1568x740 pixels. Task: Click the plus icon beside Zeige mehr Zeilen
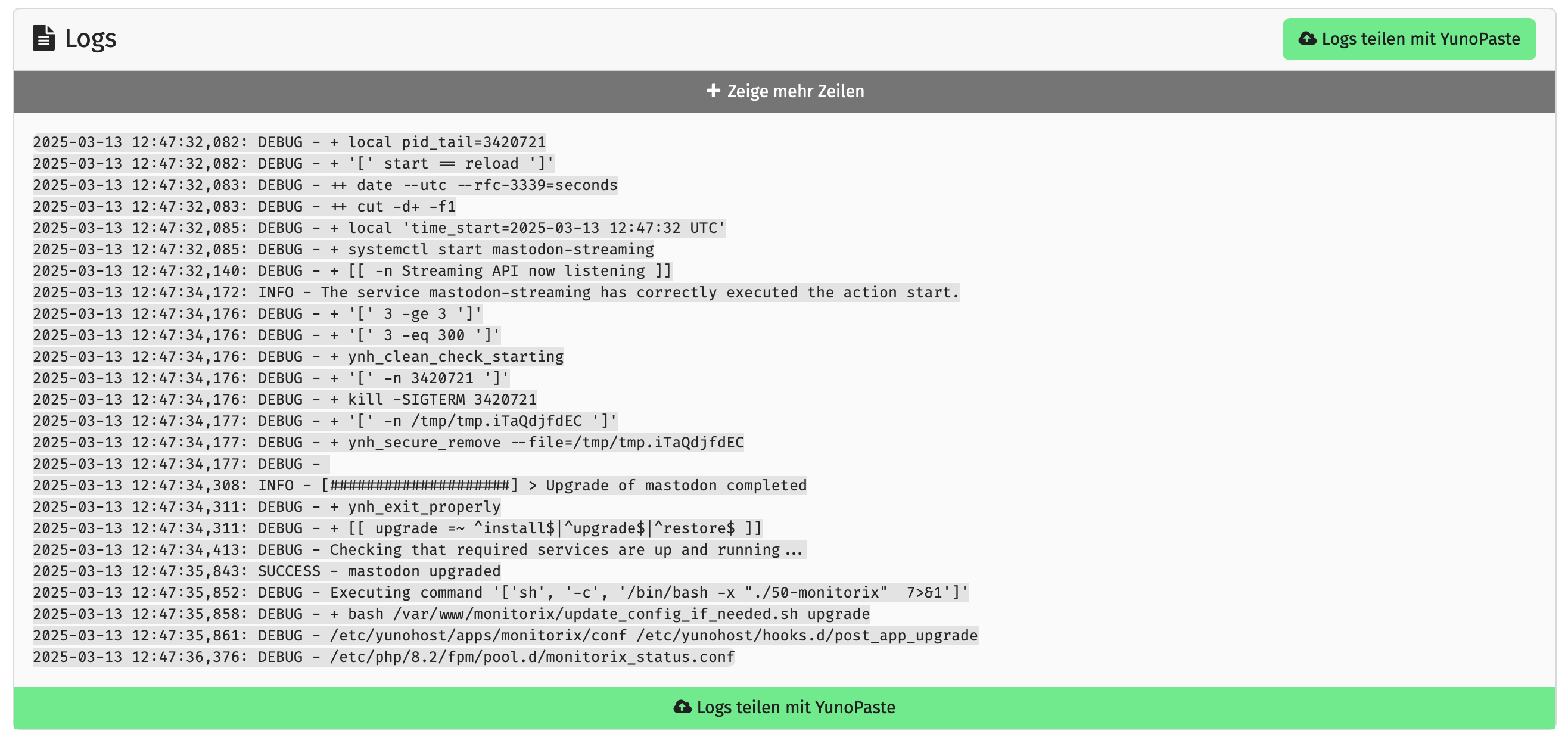tap(713, 91)
